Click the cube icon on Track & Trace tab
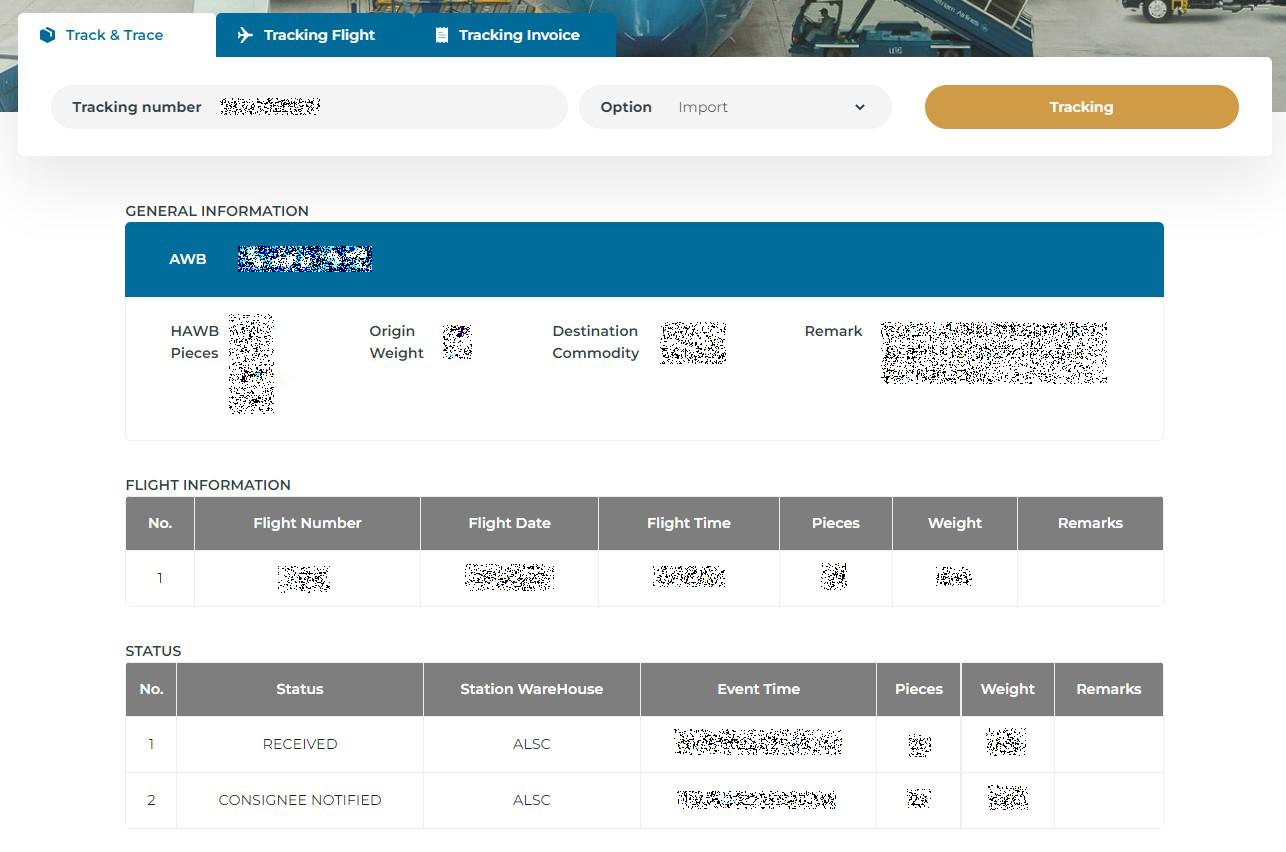 tap(47, 35)
